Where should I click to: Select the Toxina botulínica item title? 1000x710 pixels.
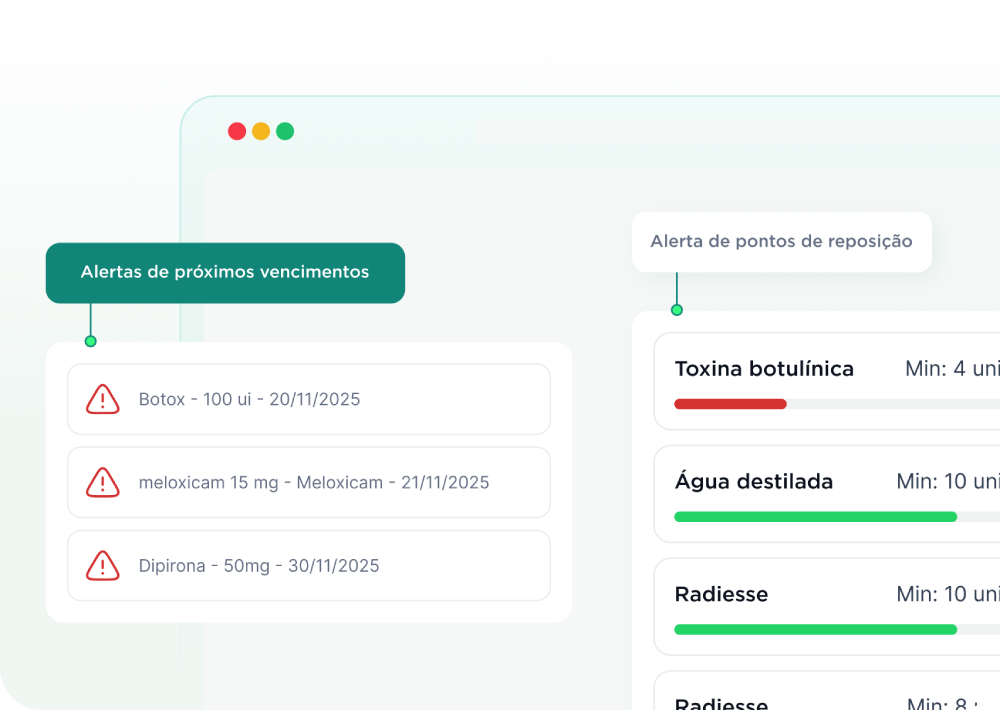[764, 369]
